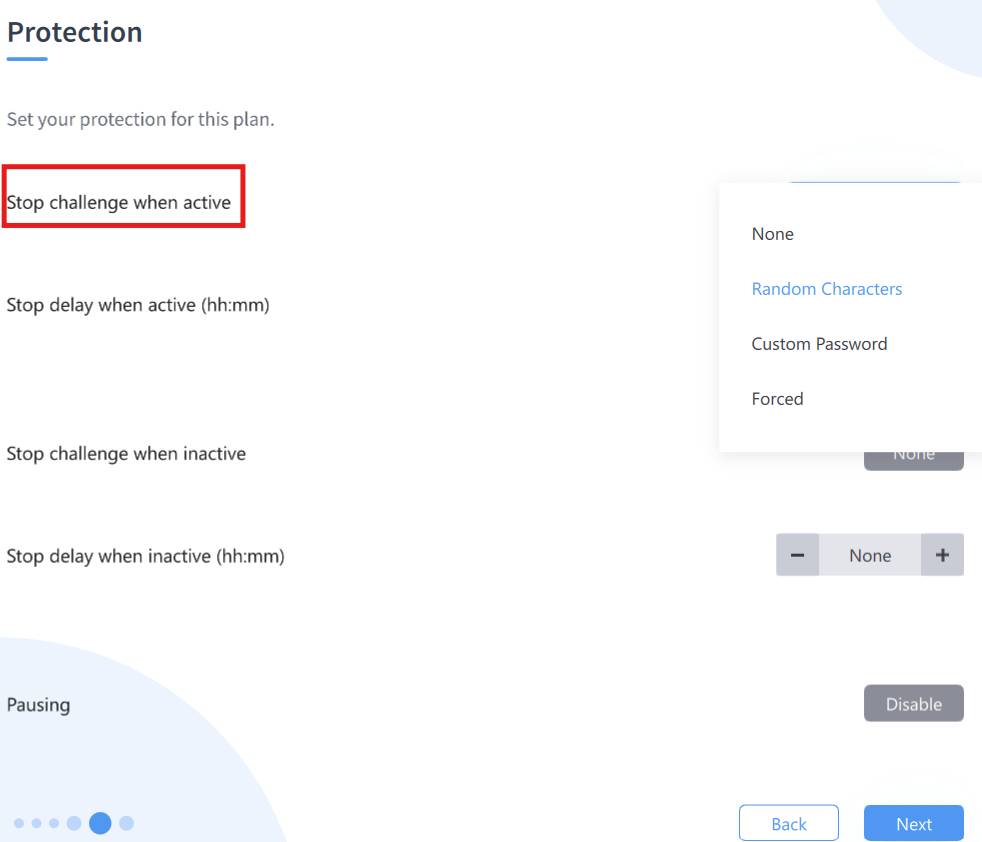Viewport: 982px width, 842px height.
Task: Click the third wizard step dot
Action: [x=54, y=823]
